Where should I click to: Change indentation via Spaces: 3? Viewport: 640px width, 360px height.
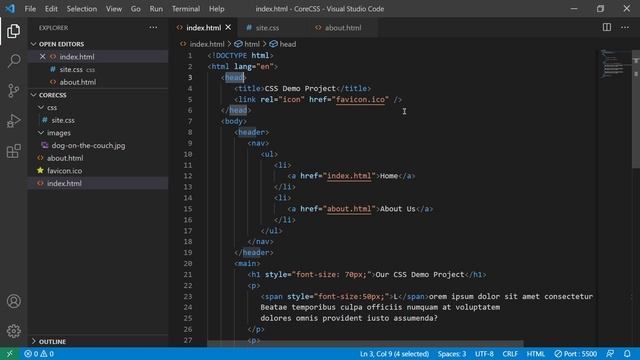point(452,354)
